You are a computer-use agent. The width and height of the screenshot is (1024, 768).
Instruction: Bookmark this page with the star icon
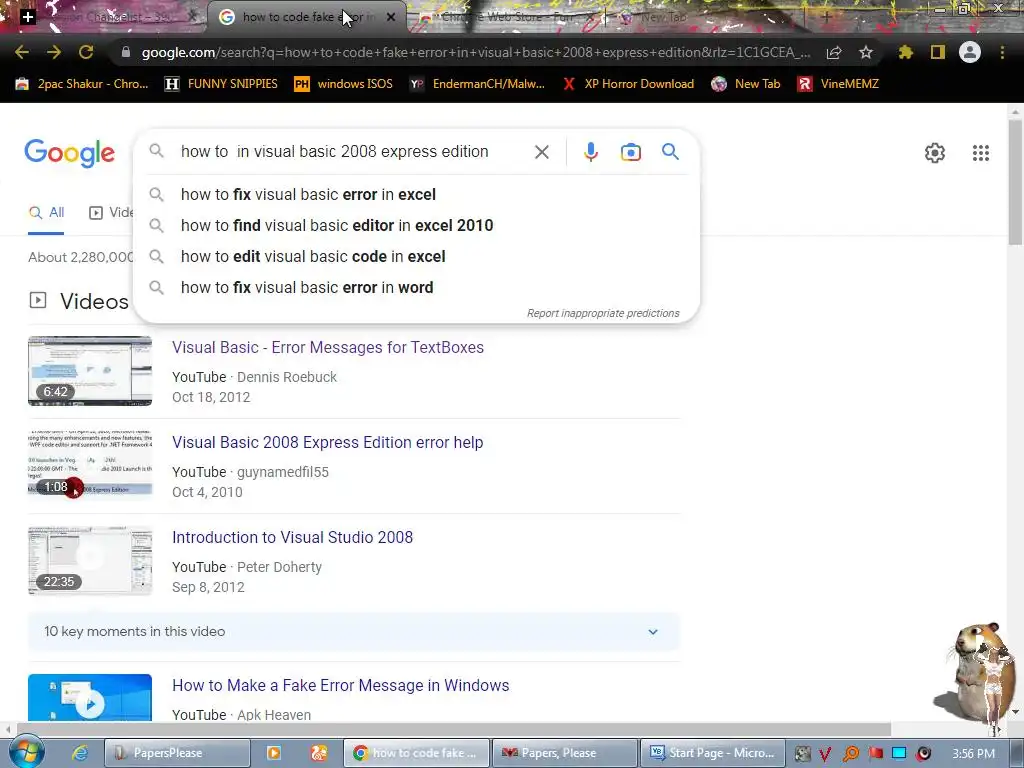point(866,52)
